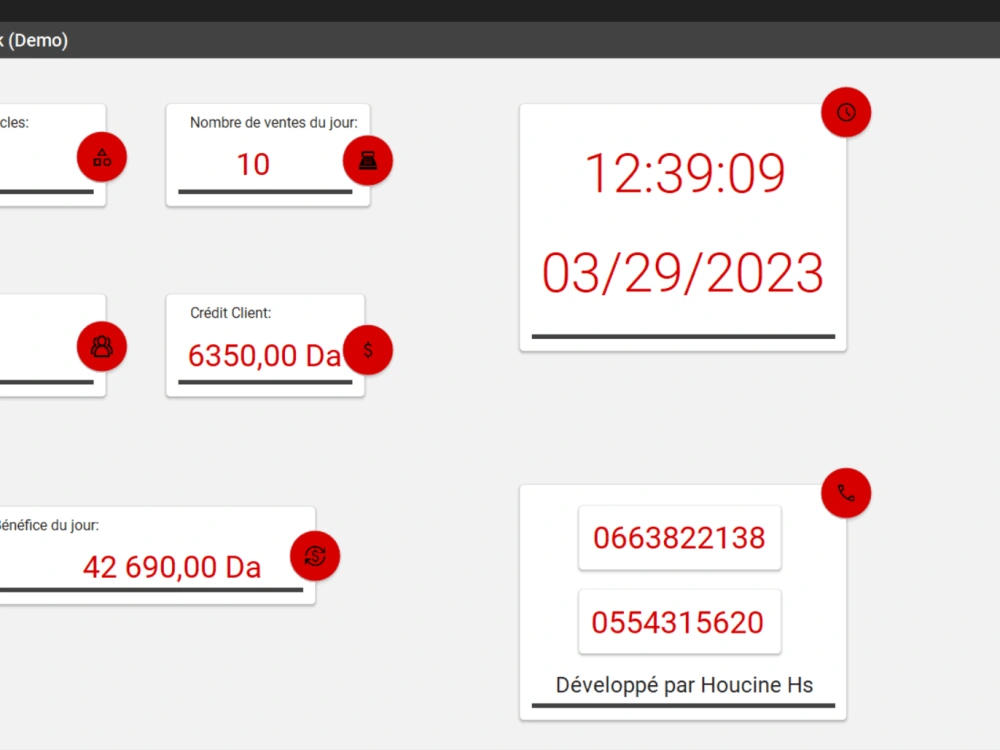Click the cash register icon on the sales card

(x=368, y=160)
